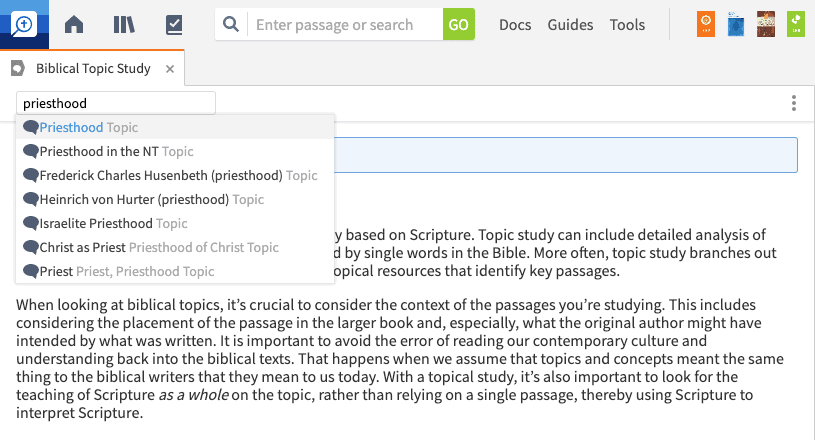This screenshot has width=815, height=440.
Task: Open the panel three-dot options menu
Action: [794, 103]
